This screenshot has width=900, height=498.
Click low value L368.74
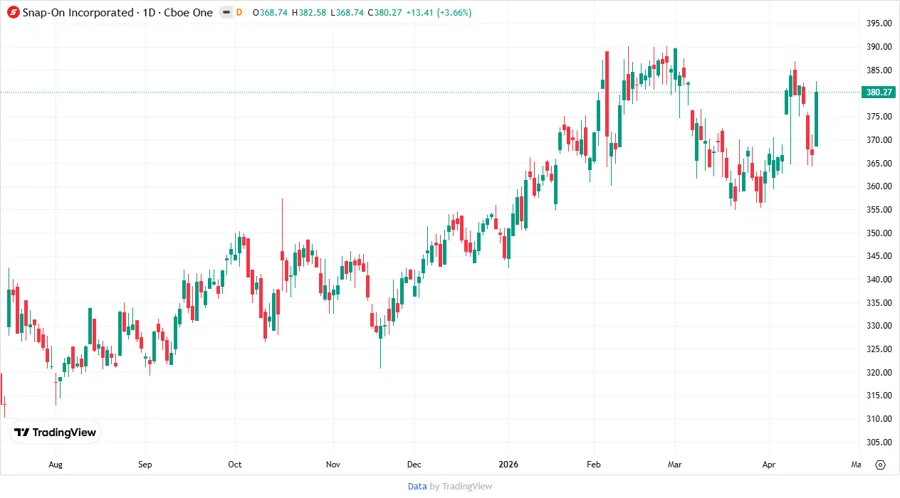point(347,12)
